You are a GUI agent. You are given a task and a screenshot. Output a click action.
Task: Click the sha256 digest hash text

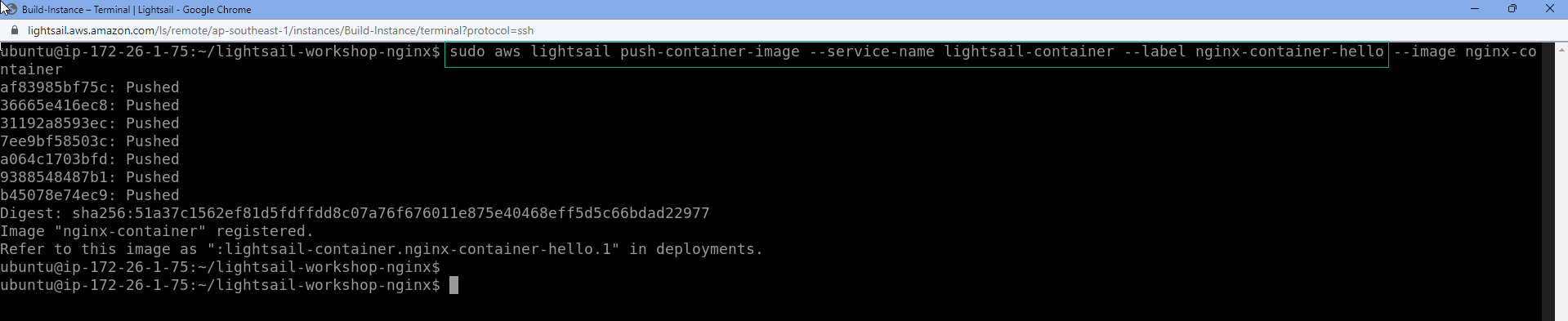point(391,213)
